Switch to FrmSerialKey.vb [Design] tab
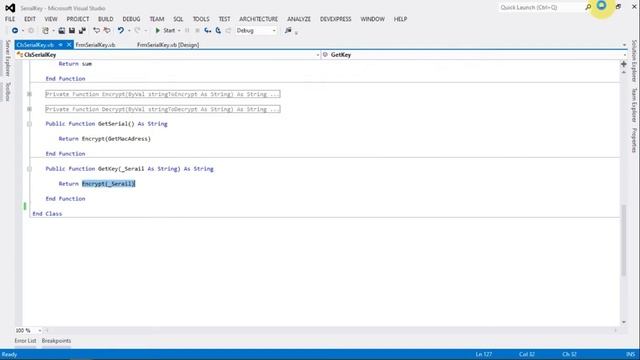640x360 pixels. pos(168,45)
